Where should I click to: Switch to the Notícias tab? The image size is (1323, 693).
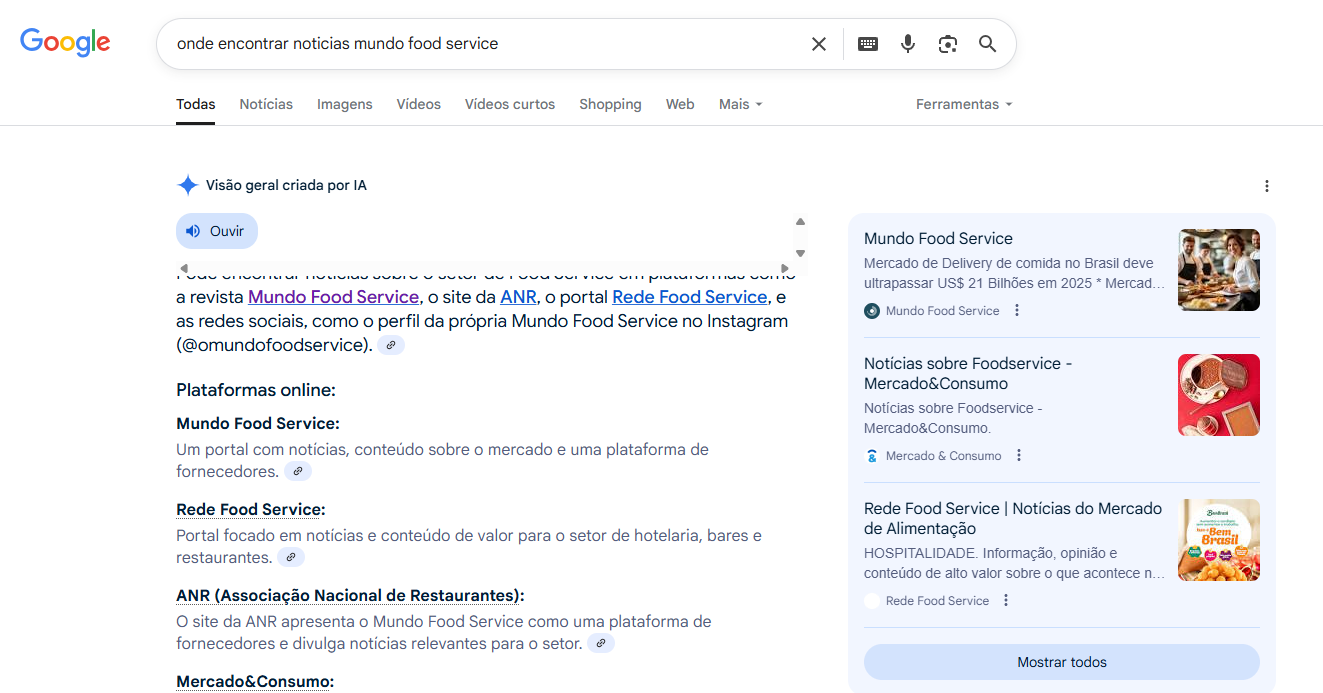point(266,104)
